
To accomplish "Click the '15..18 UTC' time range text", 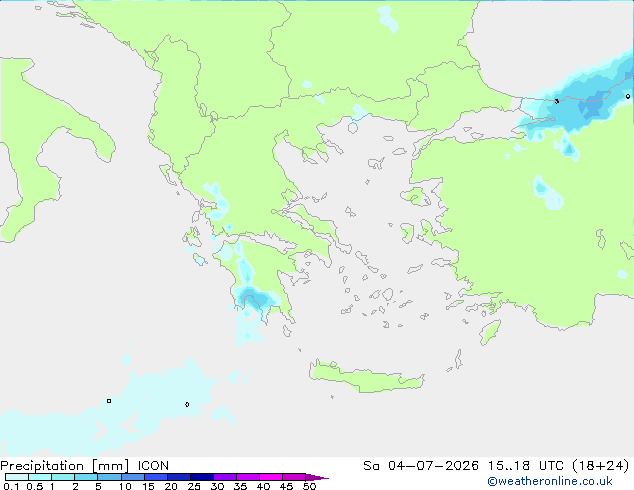I will [526, 466].
